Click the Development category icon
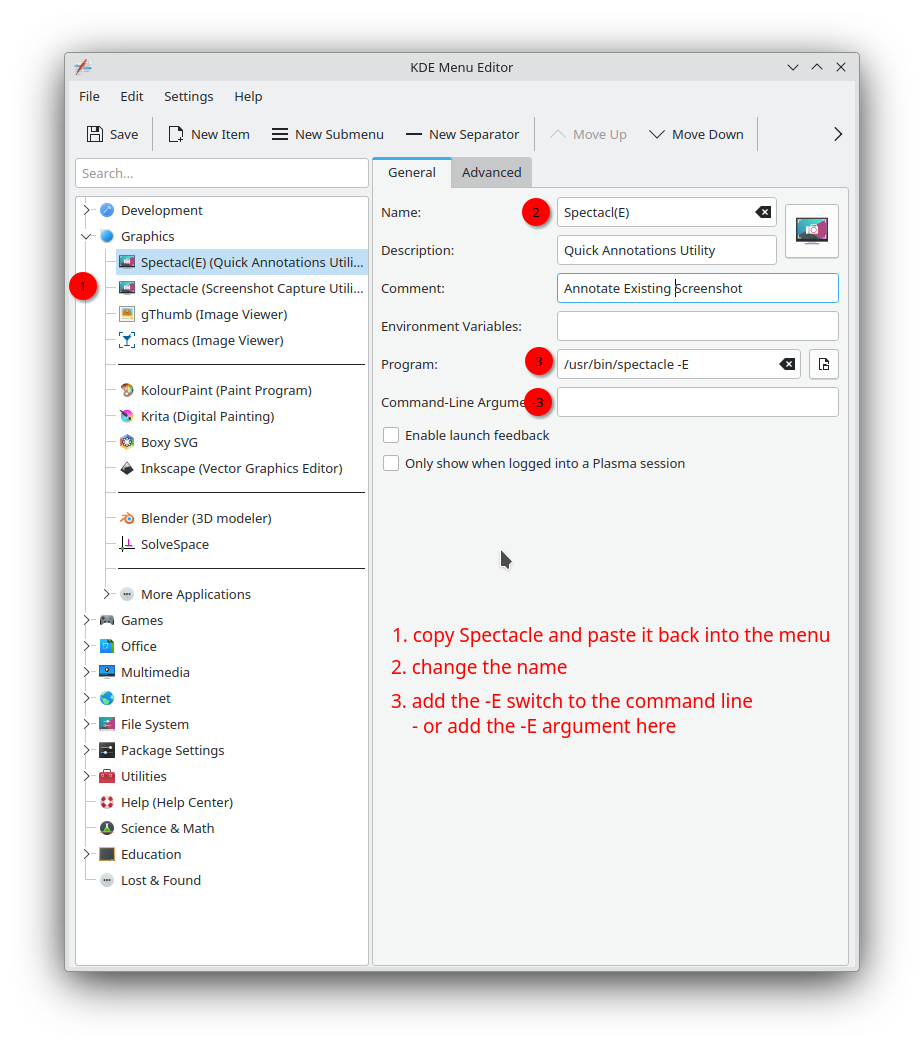This screenshot has width=924, height=1048. click(x=107, y=210)
